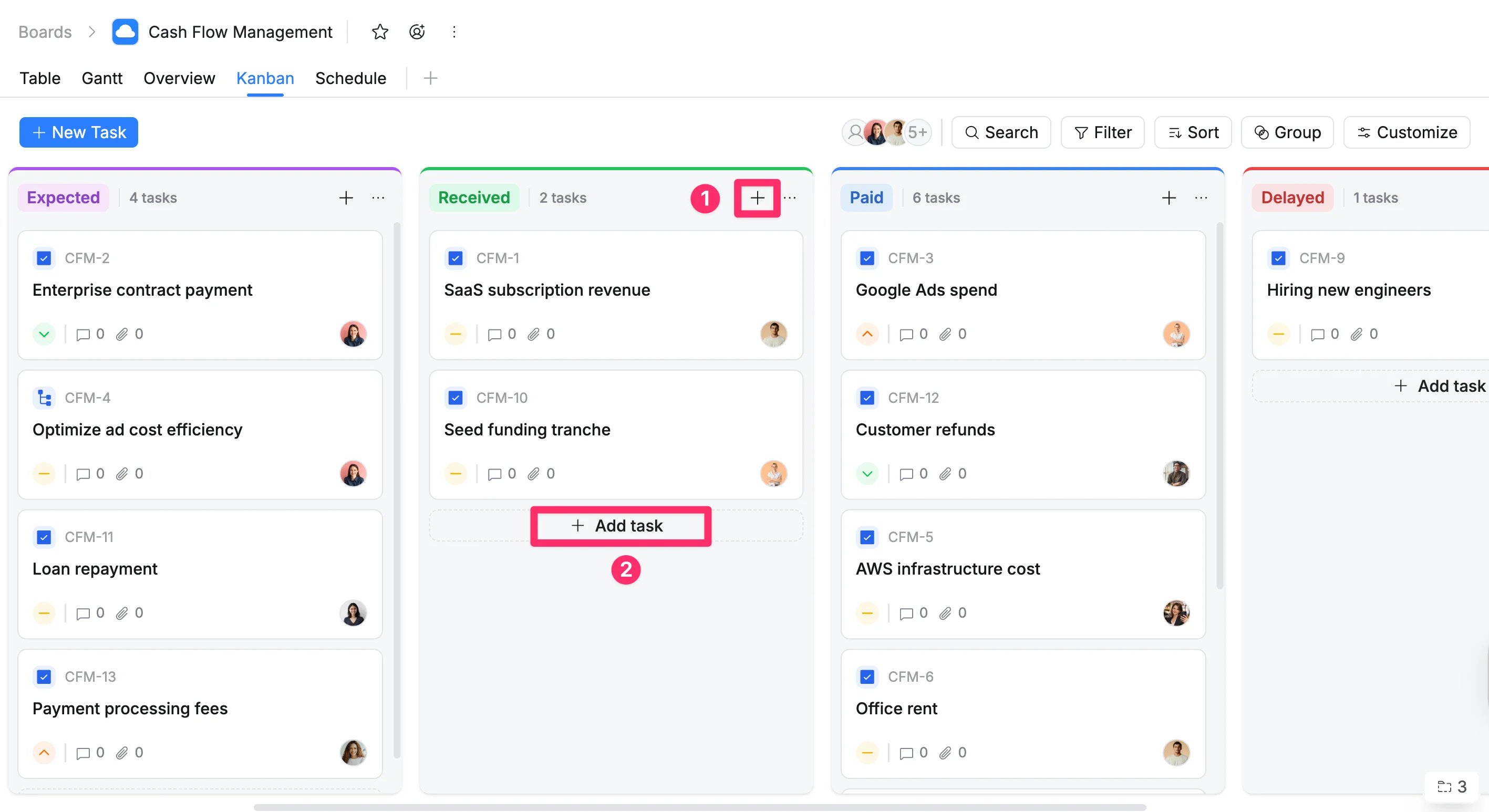Viewport: 1489px width, 812px height.
Task: Click the New Task button
Action: (x=79, y=132)
